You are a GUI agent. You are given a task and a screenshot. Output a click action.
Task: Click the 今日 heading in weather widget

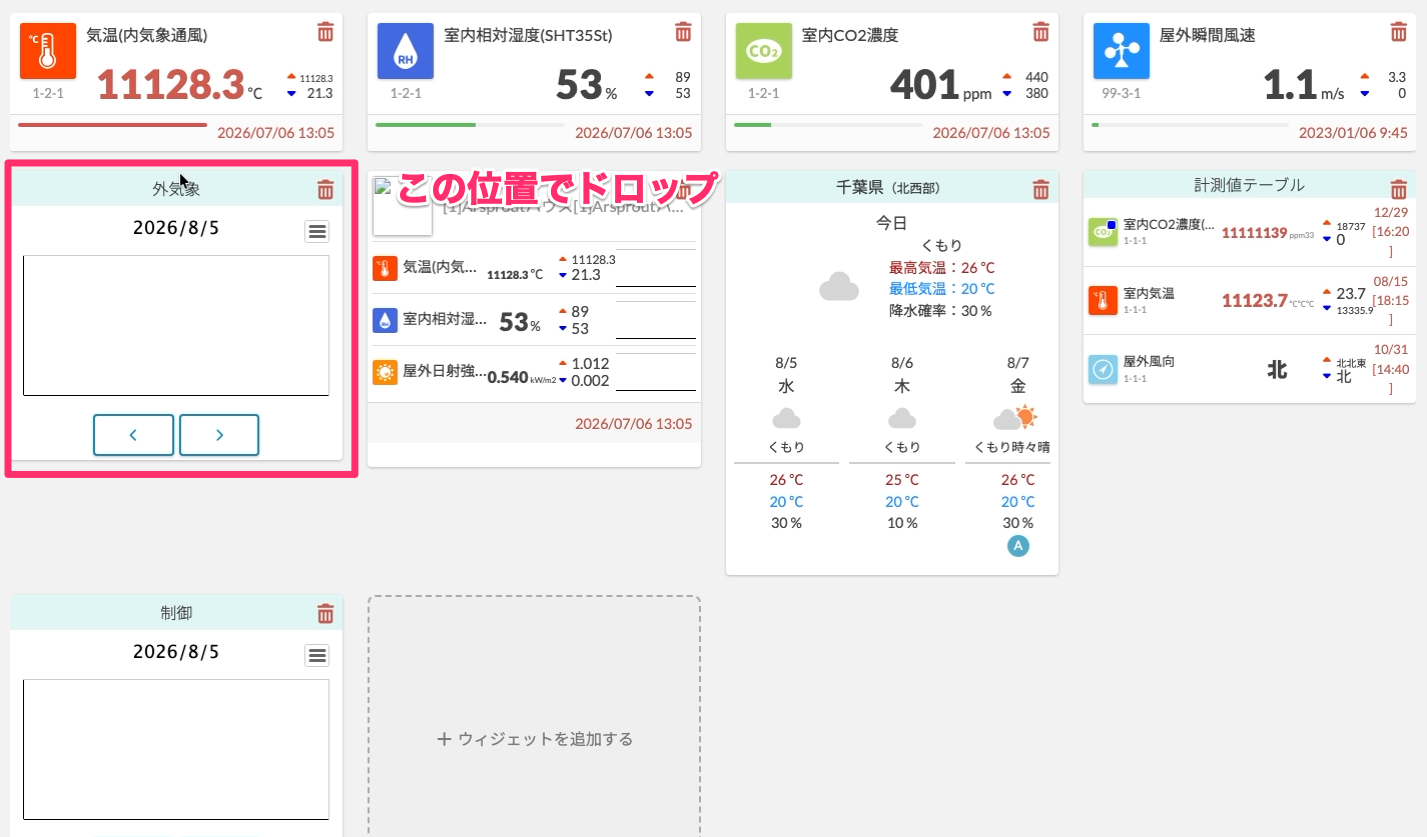click(x=891, y=222)
